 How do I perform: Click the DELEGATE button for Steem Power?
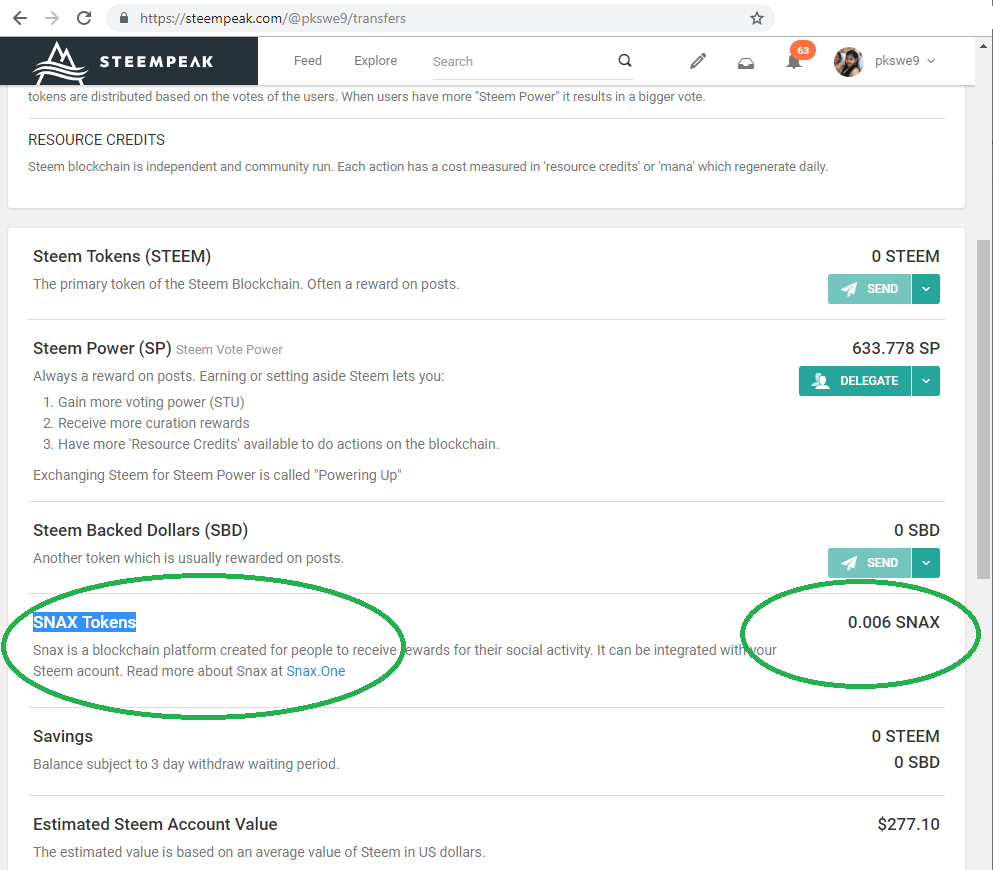[x=854, y=381]
